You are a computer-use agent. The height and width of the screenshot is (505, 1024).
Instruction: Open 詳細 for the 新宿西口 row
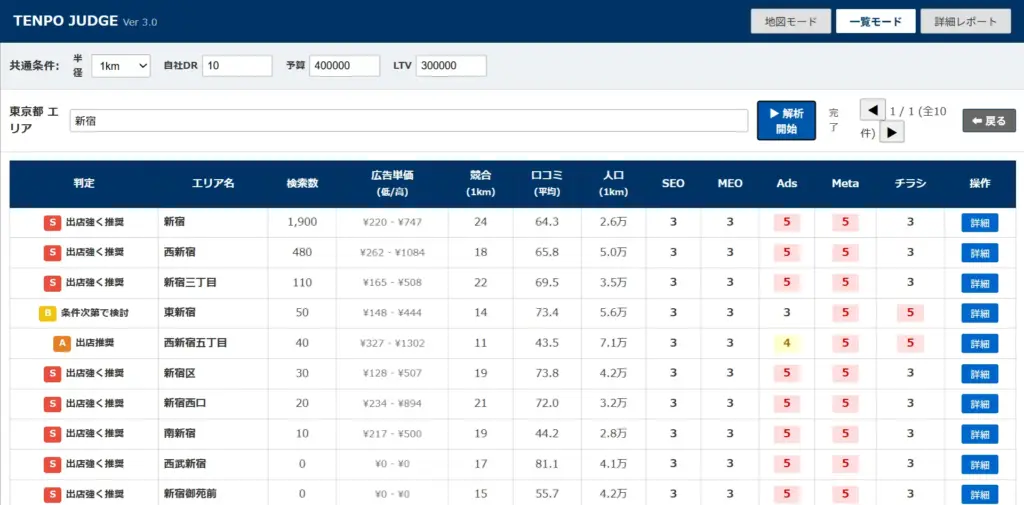point(979,404)
